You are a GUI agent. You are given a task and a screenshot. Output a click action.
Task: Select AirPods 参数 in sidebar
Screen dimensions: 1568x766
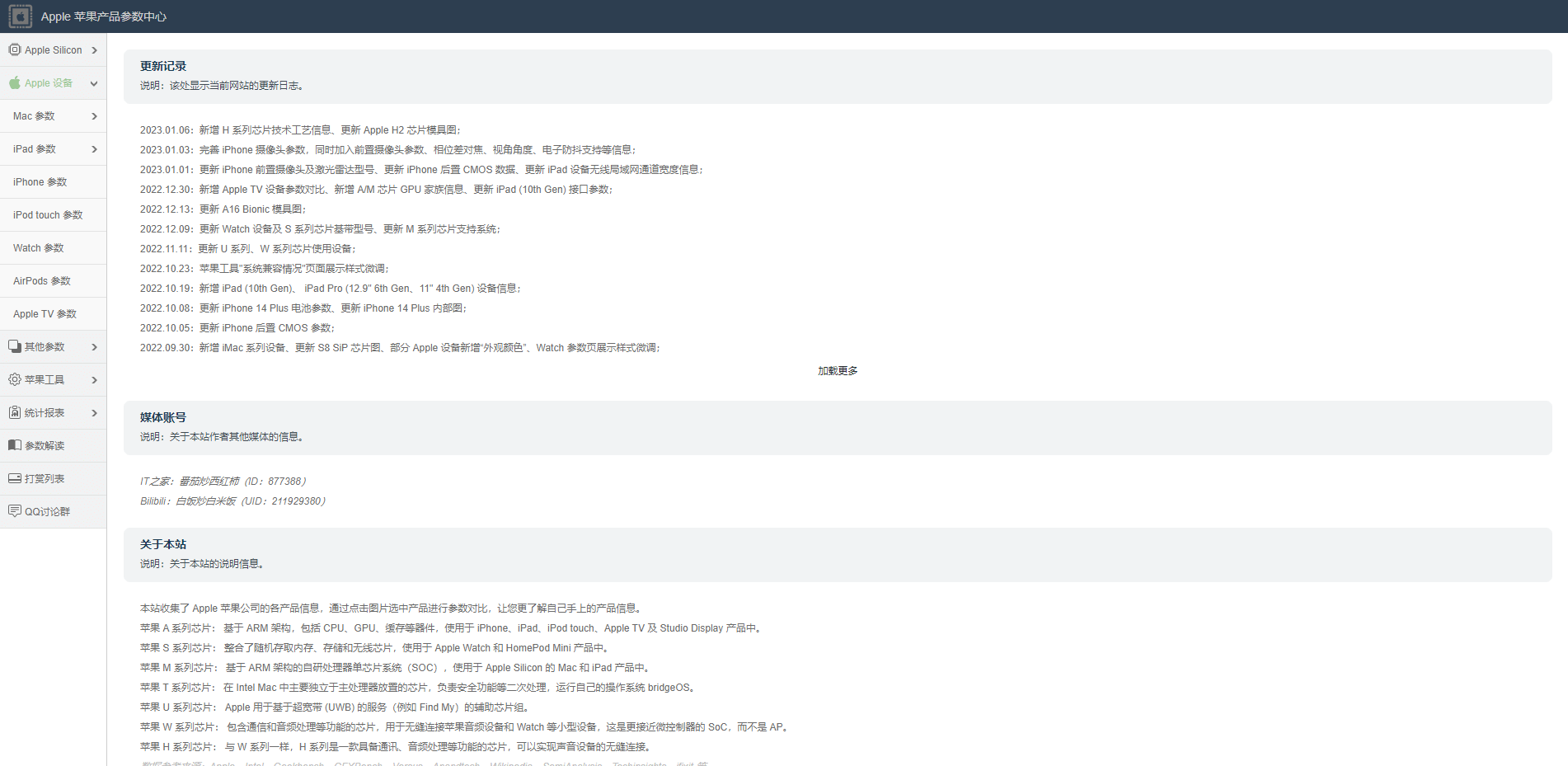(x=41, y=281)
